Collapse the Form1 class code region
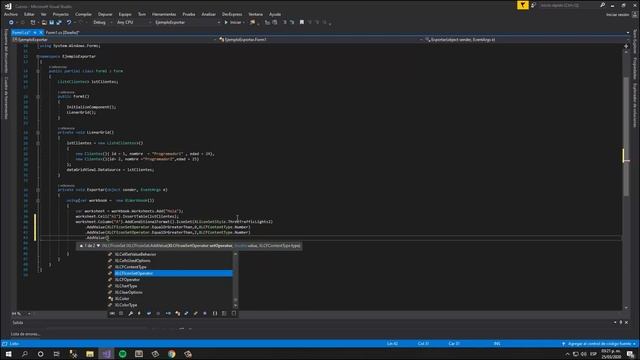Image resolution: width=640 pixels, height=360 pixels. pos(38,71)
